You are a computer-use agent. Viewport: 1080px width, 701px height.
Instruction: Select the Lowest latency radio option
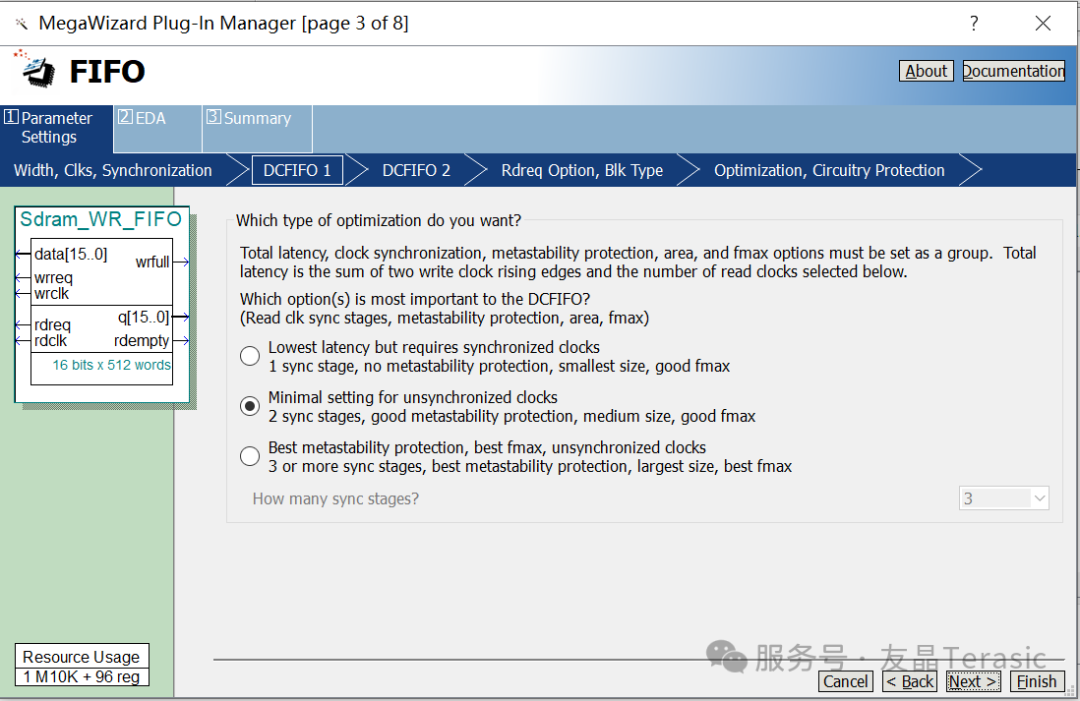[249, 355]
